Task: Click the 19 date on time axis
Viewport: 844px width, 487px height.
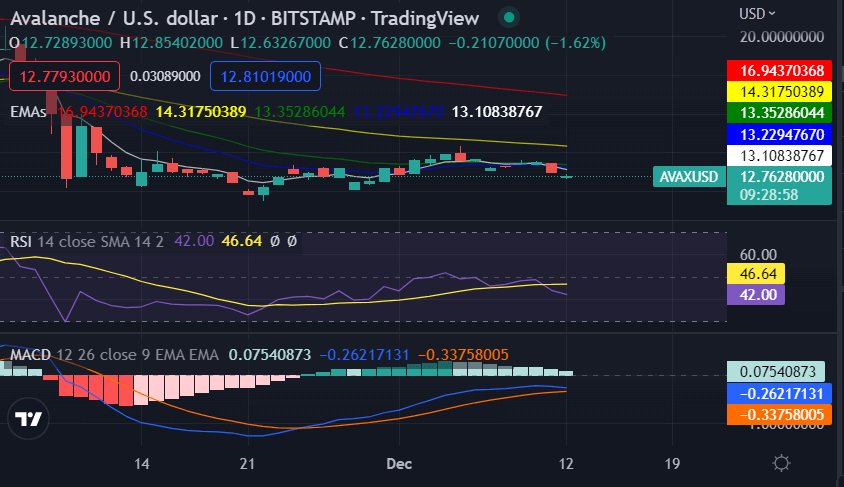Action: [x=672, y=463]
